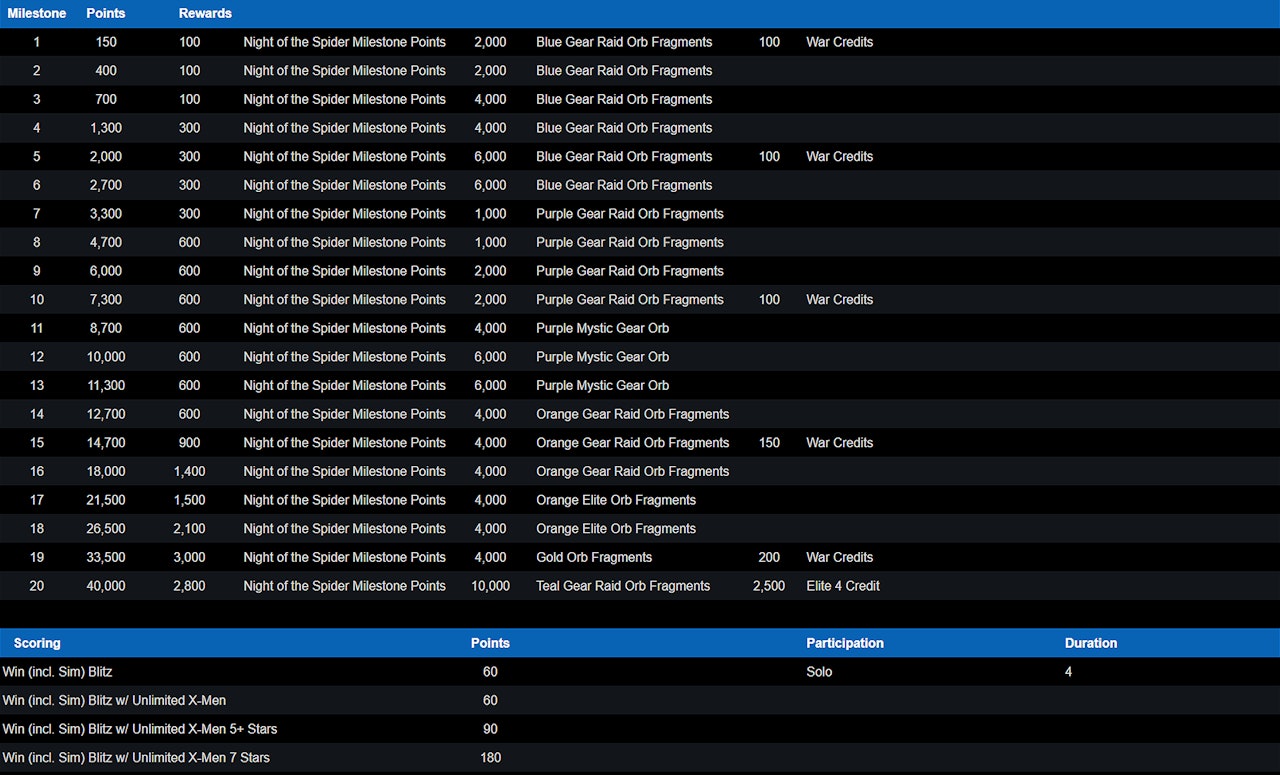Click the scoring value "180"
1280x775 pixels.
pyautogui.click(x=490, y=758)
